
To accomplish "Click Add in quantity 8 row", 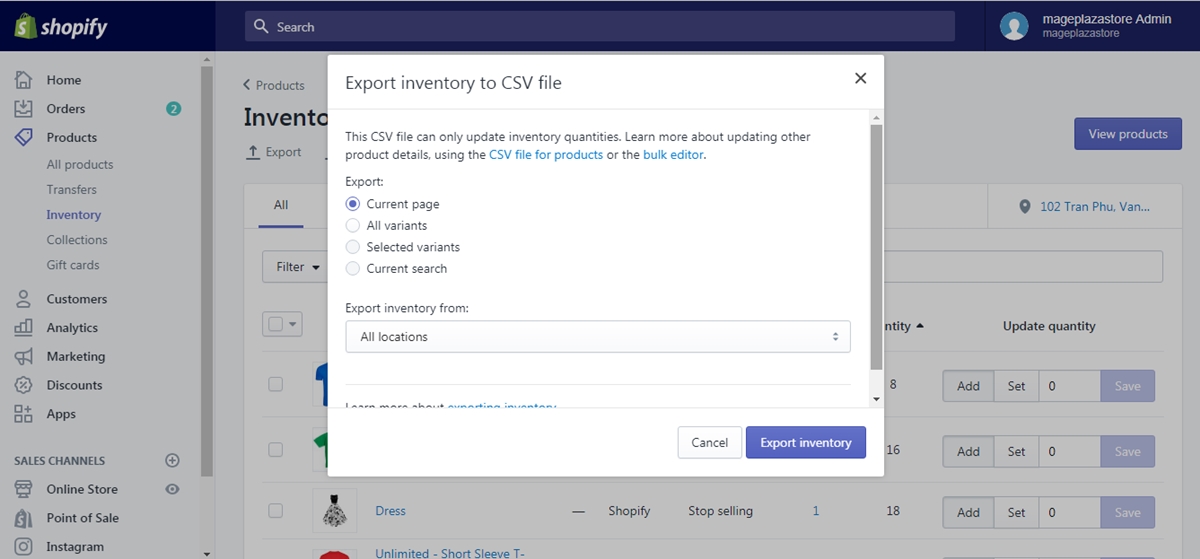I will pos(968,386).
